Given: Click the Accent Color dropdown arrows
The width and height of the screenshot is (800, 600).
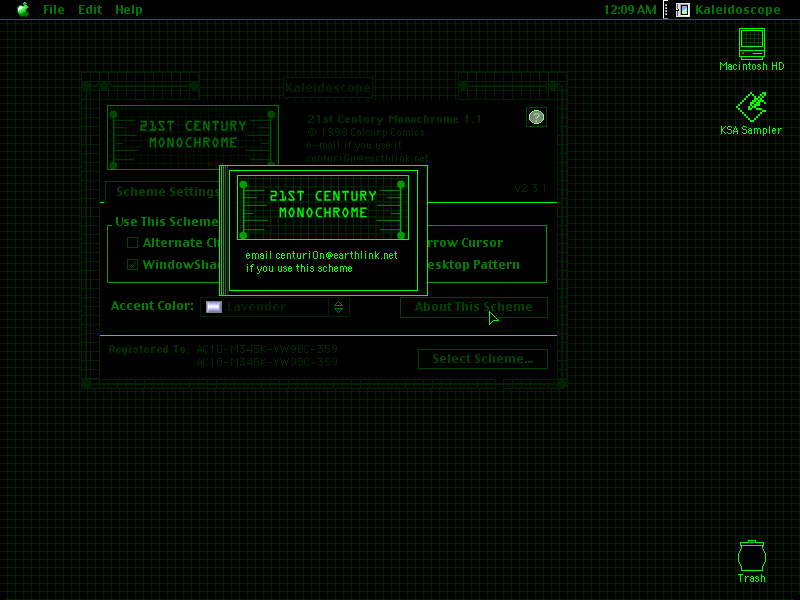Looking at the screenshot, I should [x=338, y=307].
